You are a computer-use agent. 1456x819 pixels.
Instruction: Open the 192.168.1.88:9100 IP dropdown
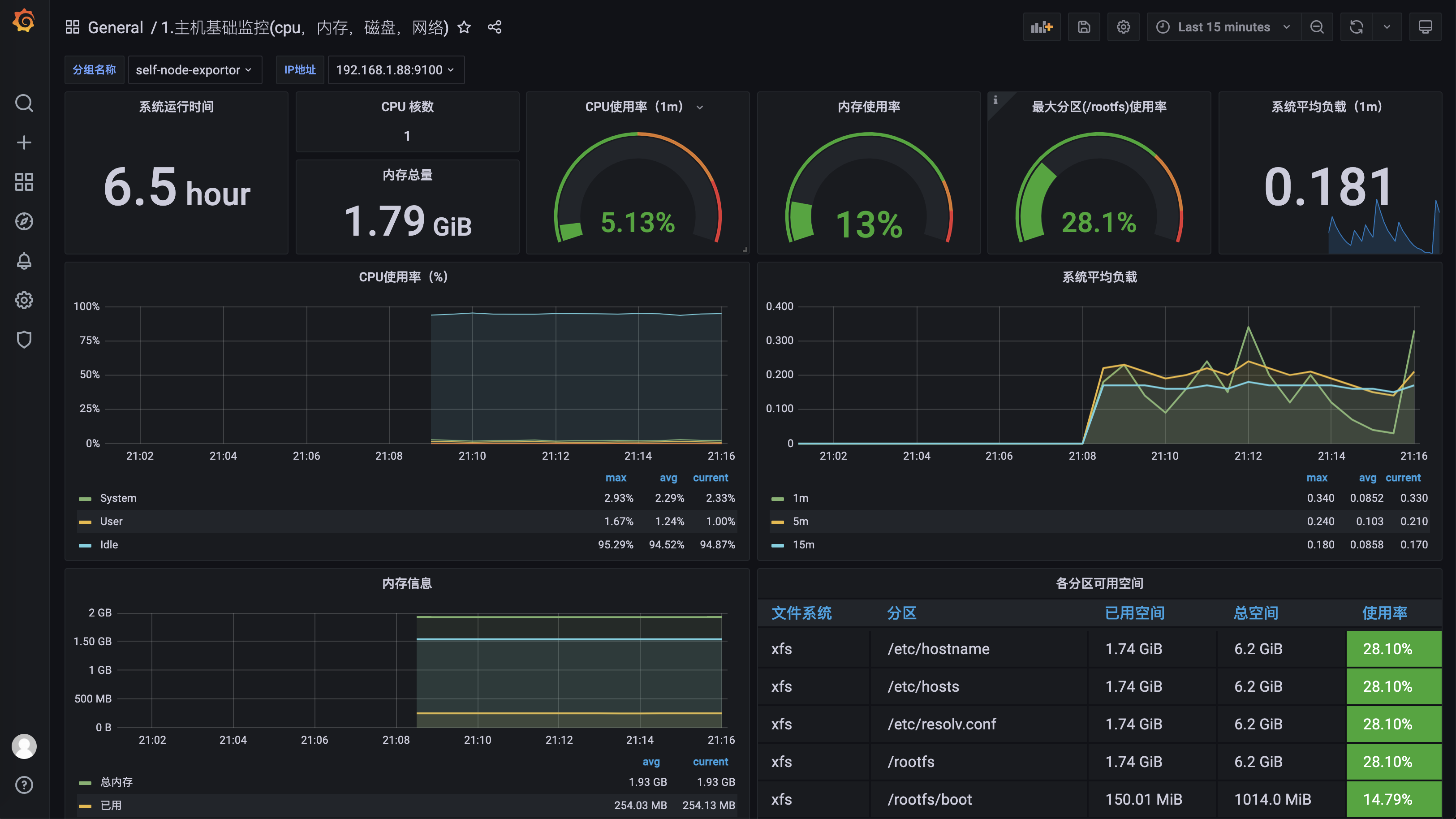(x=396, y=70)
